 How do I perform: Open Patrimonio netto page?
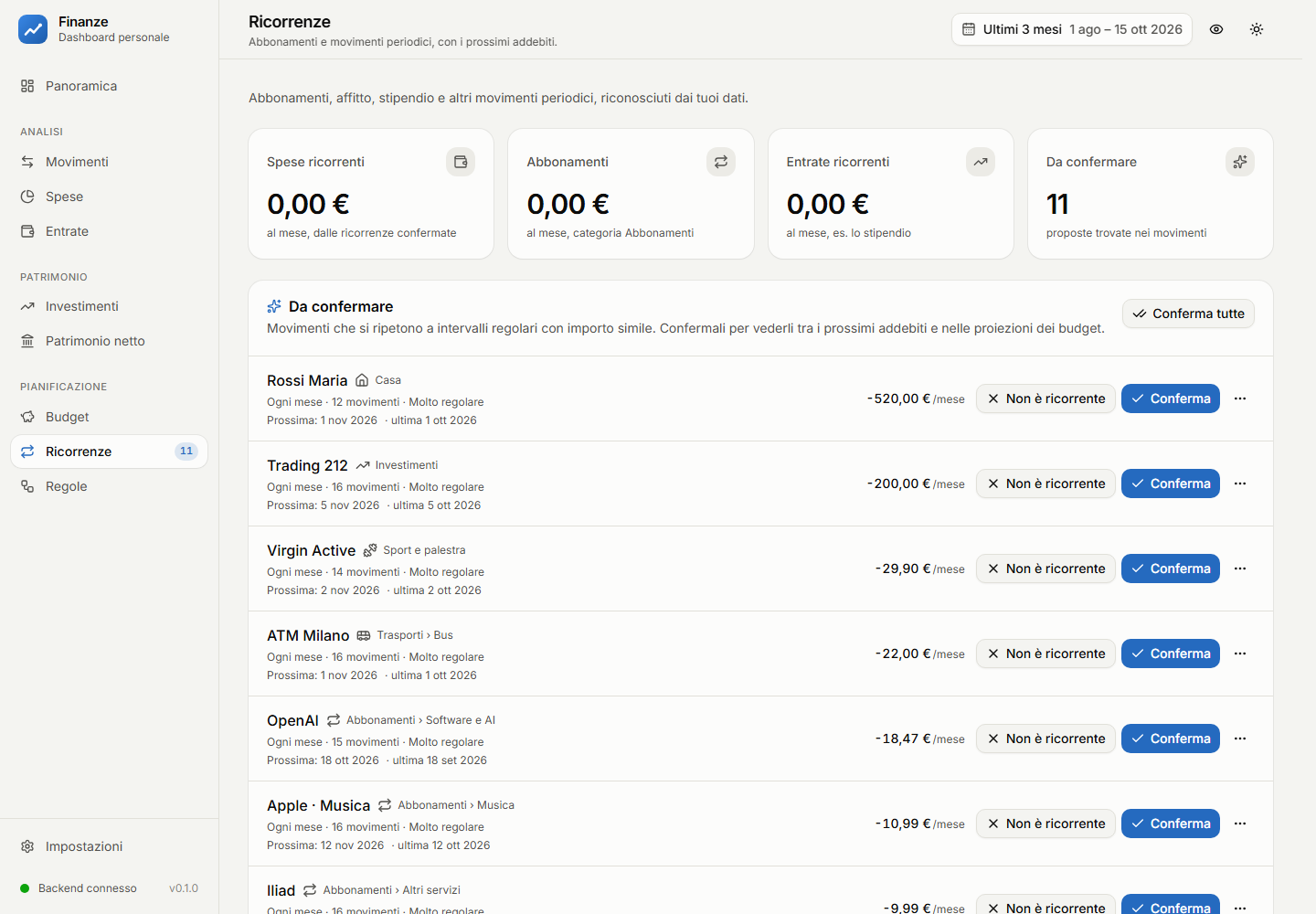pyautogui.click(x=109, y=341)
